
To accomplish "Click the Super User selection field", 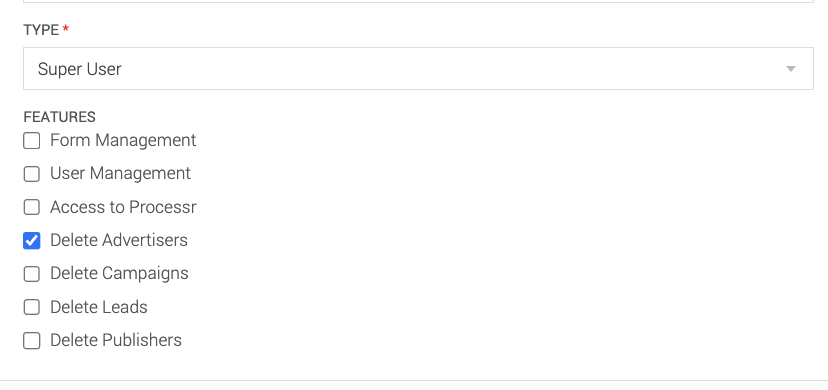I will point(418,69).
